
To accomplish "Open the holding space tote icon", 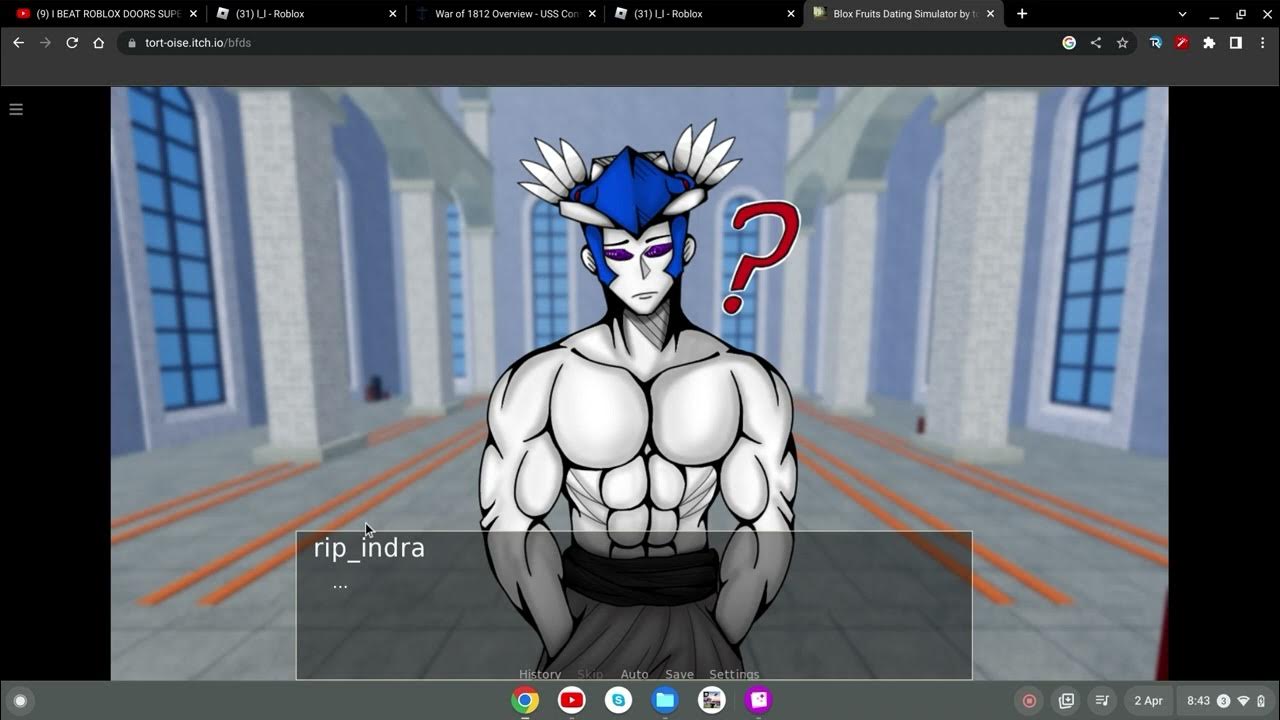I will pyautogui.click(x=1067, y=701).
